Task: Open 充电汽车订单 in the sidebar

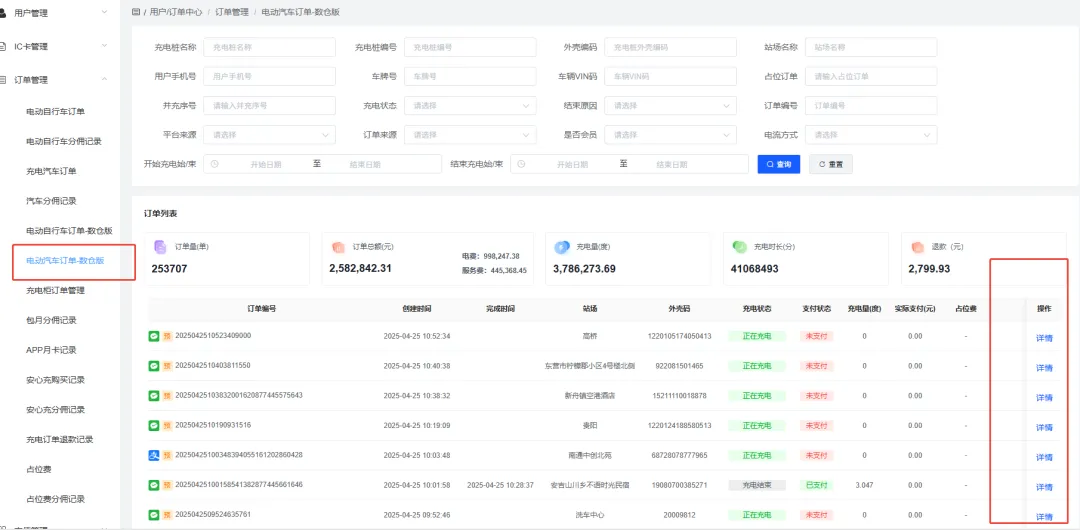Action: [51, 171]
